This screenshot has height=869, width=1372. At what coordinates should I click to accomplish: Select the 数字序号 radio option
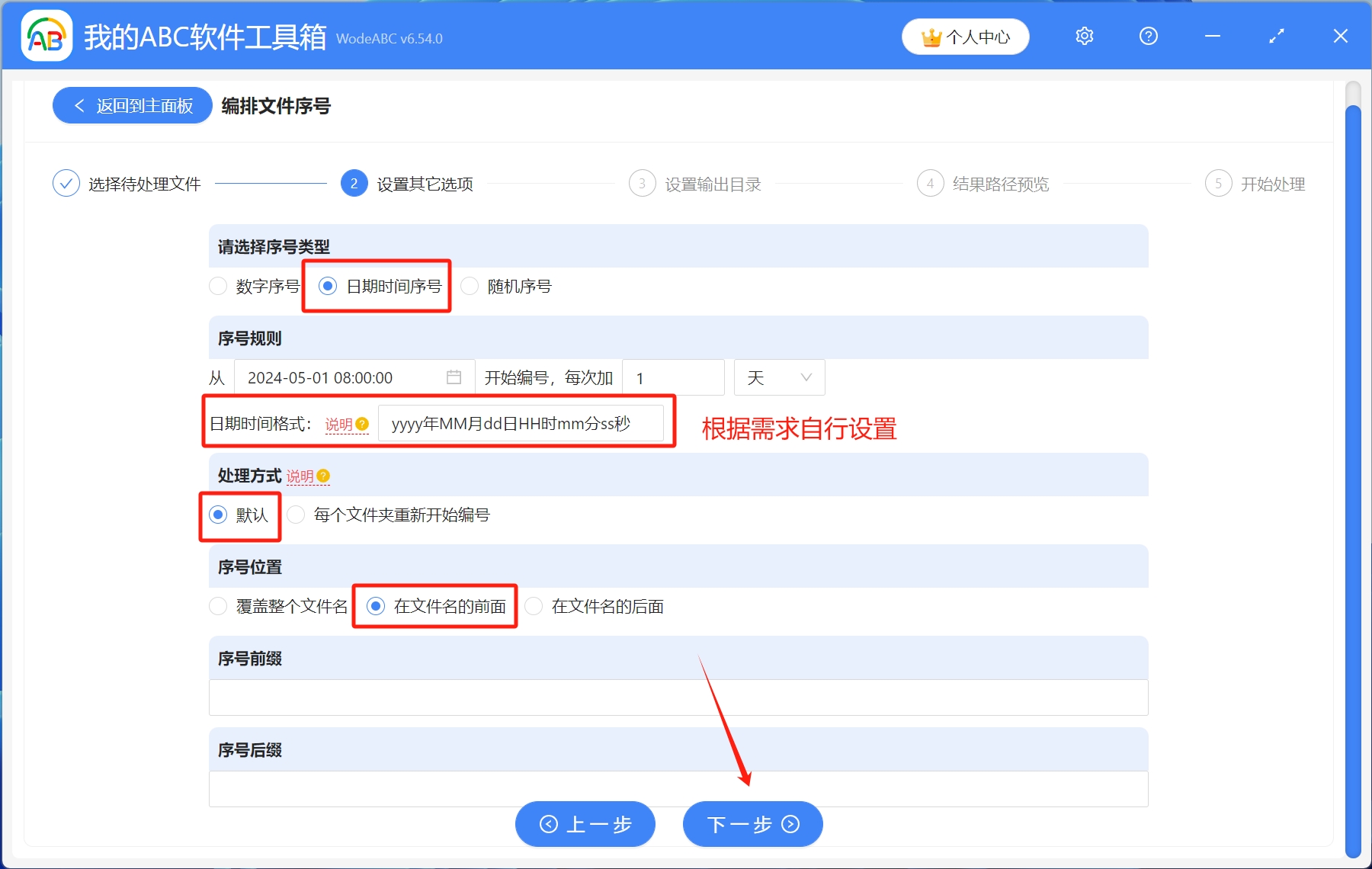[x=219, y=286]
